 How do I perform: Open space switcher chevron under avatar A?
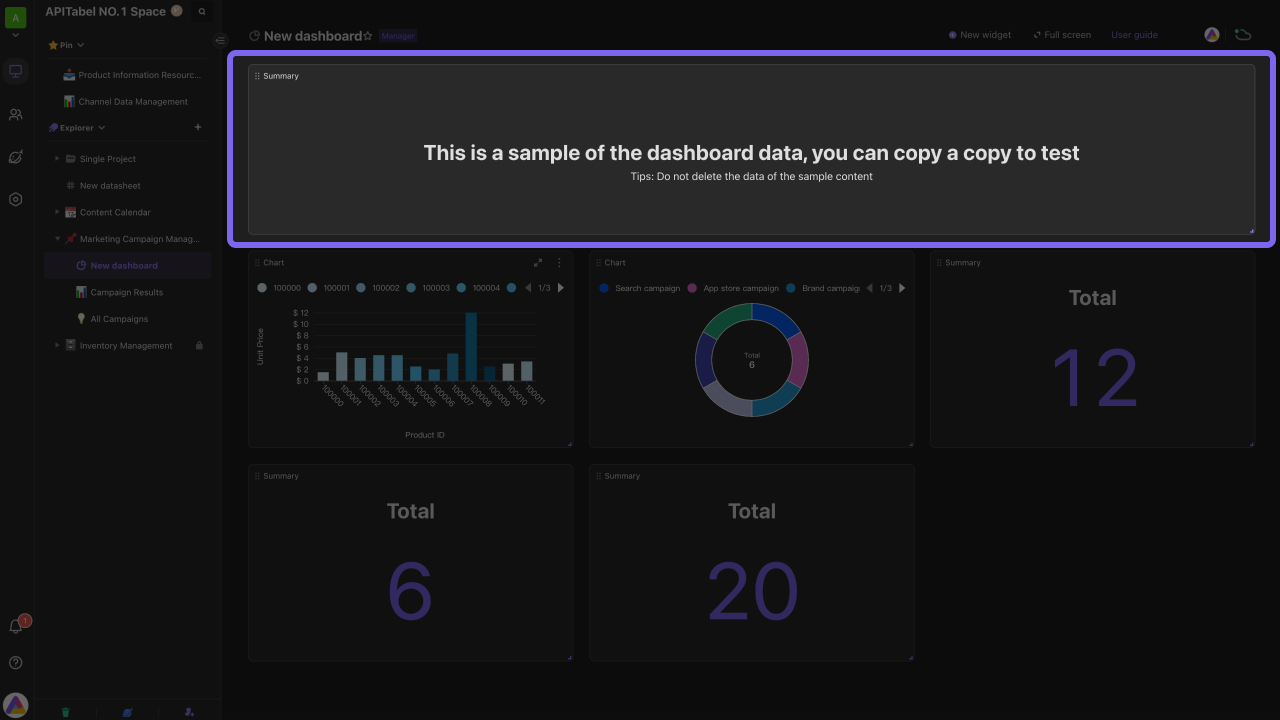[x=15, y=36]
